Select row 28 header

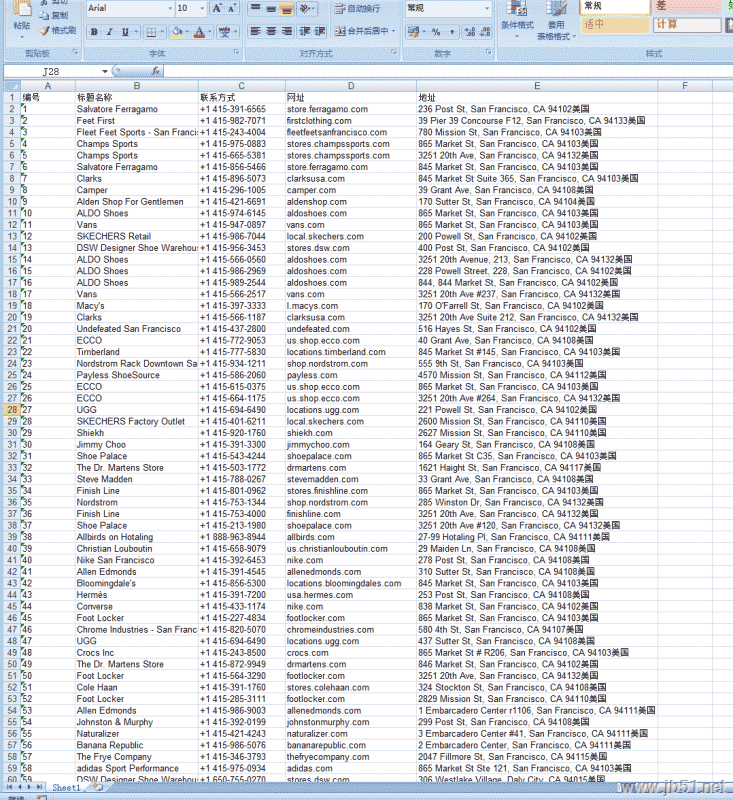point(12,410)
